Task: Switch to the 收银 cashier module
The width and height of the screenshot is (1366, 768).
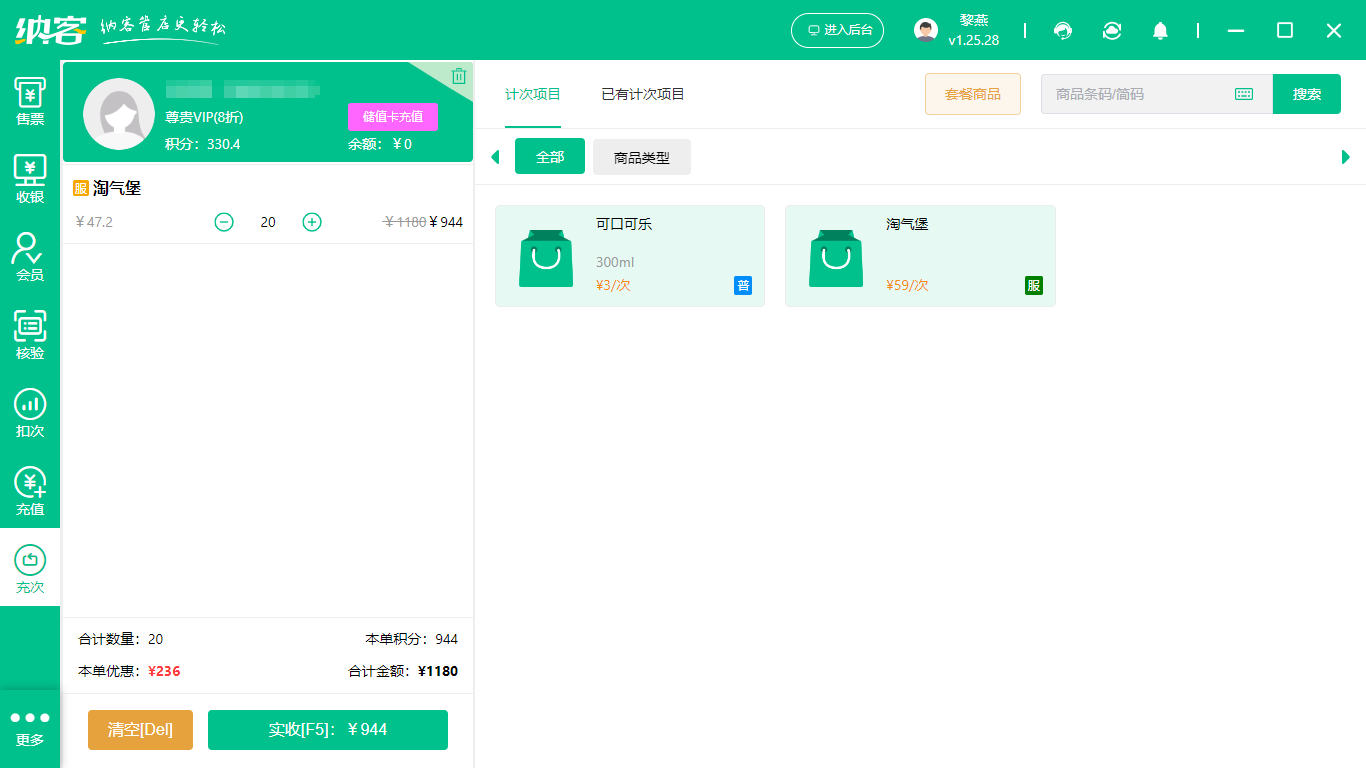Action: pyautogui.click(x=30, y=180)
